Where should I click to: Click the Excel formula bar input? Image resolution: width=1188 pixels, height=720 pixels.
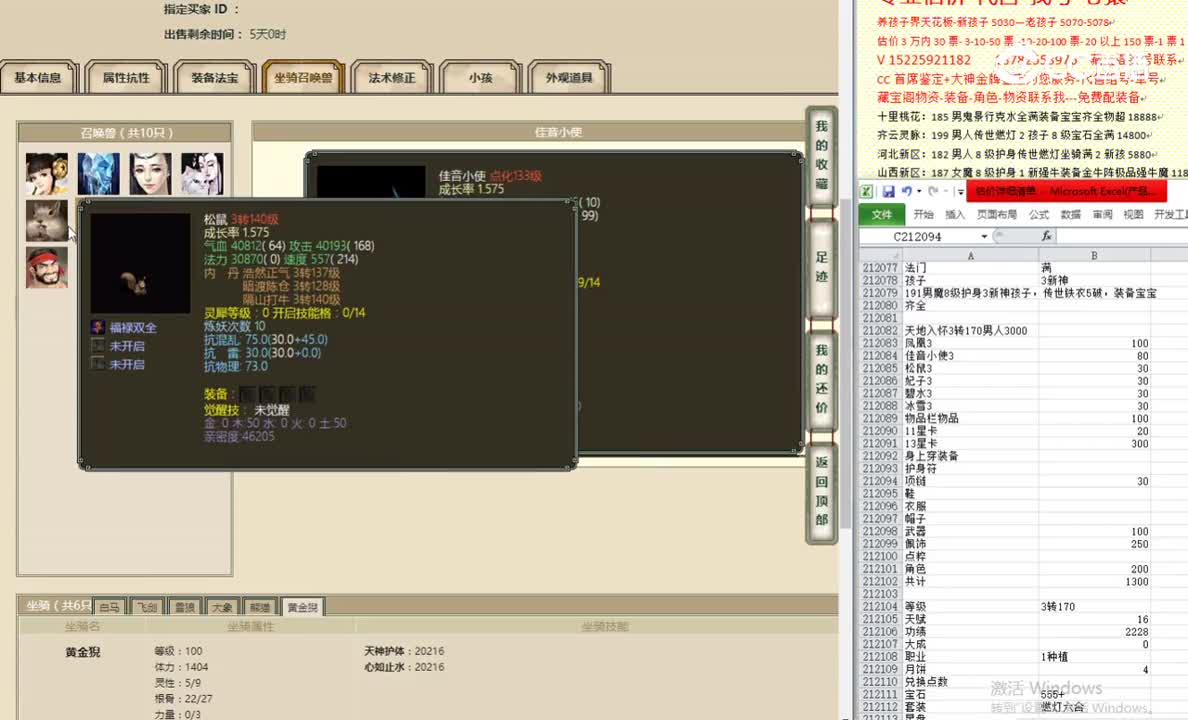1123,236
